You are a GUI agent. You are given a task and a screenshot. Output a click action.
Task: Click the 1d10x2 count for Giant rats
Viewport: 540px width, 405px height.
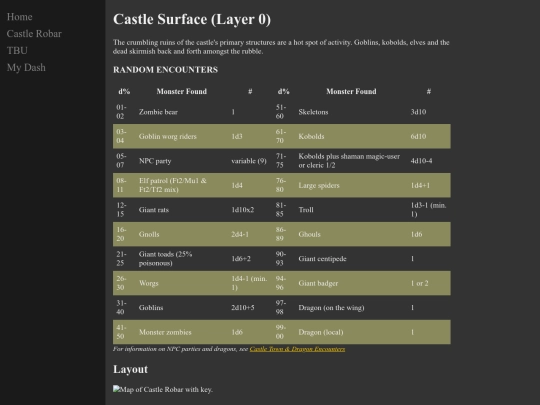[242, 210]
